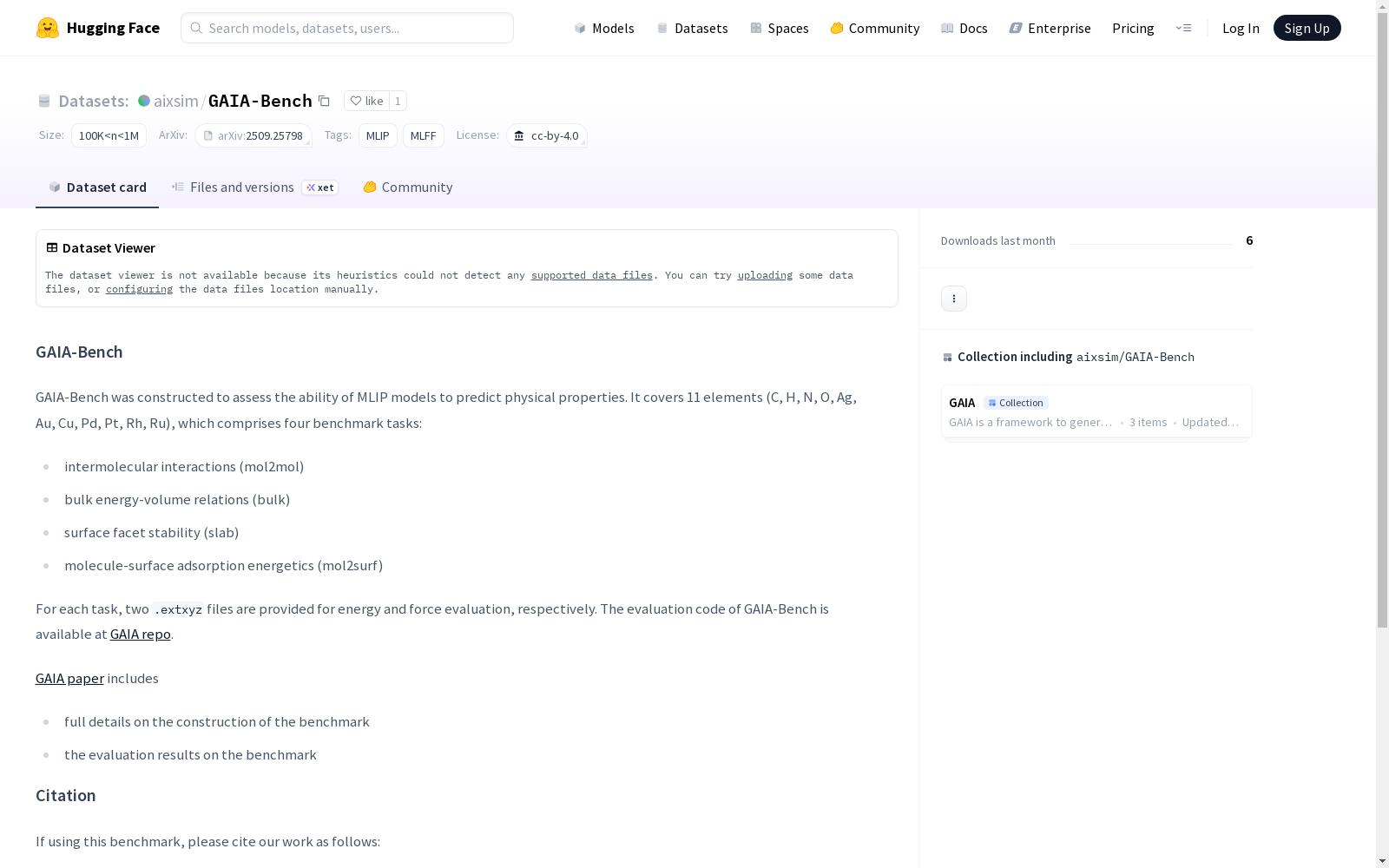Switch to Files and versions tab
The width and height of the screenshot is (1389, 868).
pyautogui.click(x=254, y=187)
